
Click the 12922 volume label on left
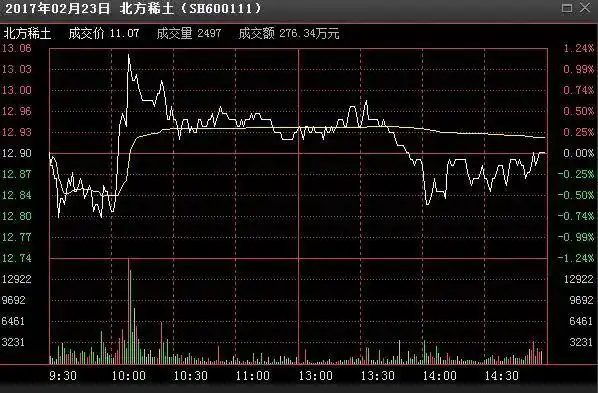17,279
